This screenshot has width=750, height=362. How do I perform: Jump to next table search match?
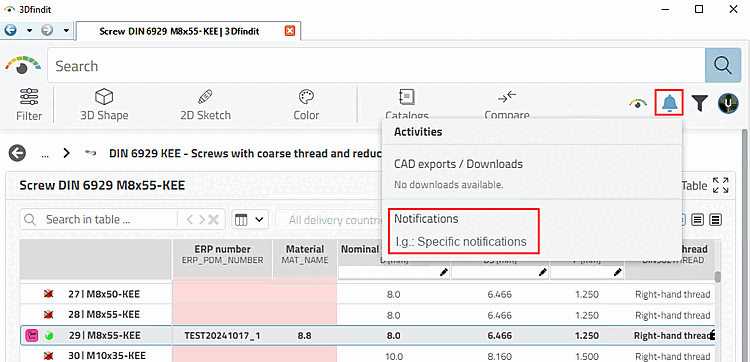point(201,220)
